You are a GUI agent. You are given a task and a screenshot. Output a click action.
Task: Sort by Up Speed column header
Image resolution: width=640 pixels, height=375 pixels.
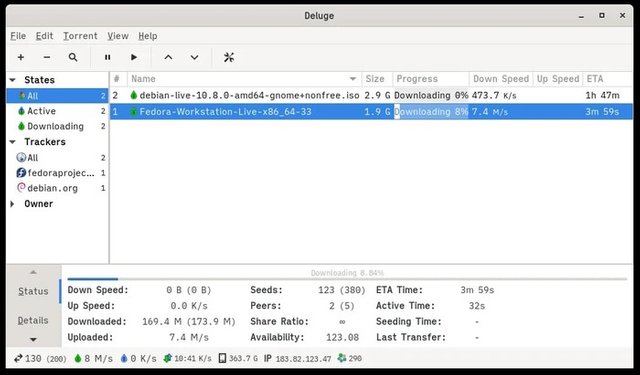(x=558, y=79)
